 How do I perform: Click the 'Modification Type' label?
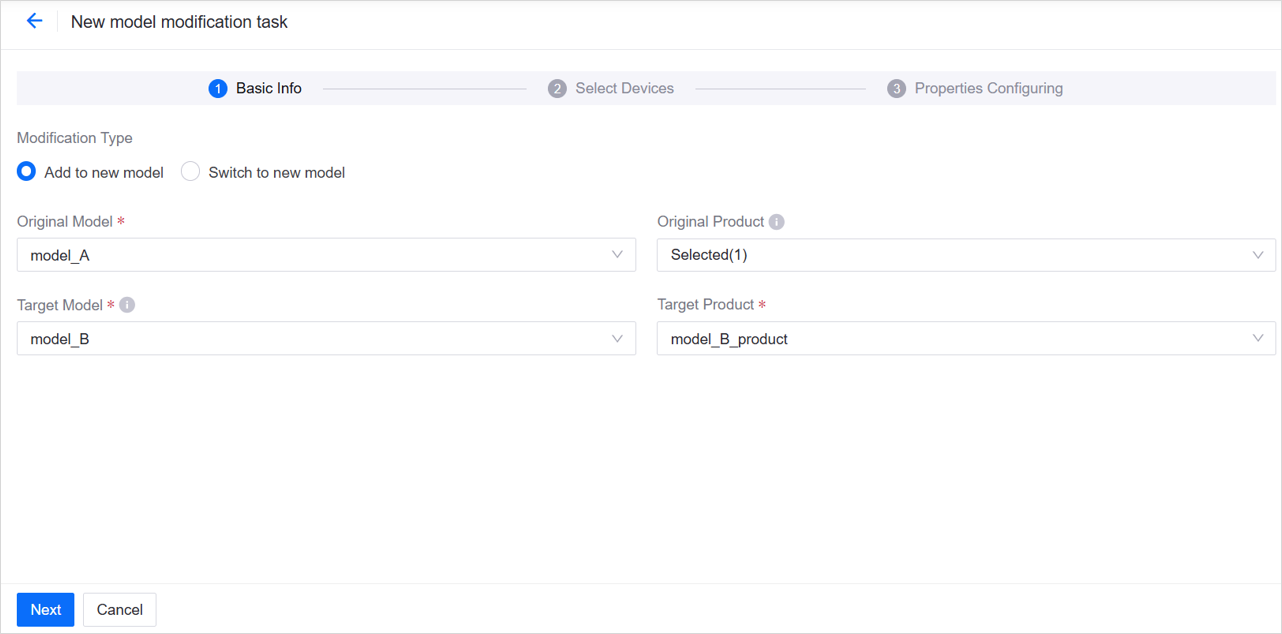pos(75,138)
